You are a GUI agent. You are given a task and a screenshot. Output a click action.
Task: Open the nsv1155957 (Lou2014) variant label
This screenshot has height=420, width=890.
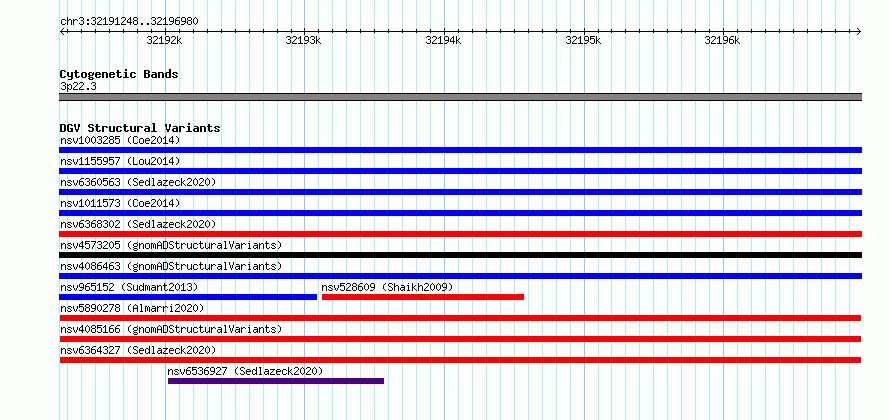(x=120, y=161)
